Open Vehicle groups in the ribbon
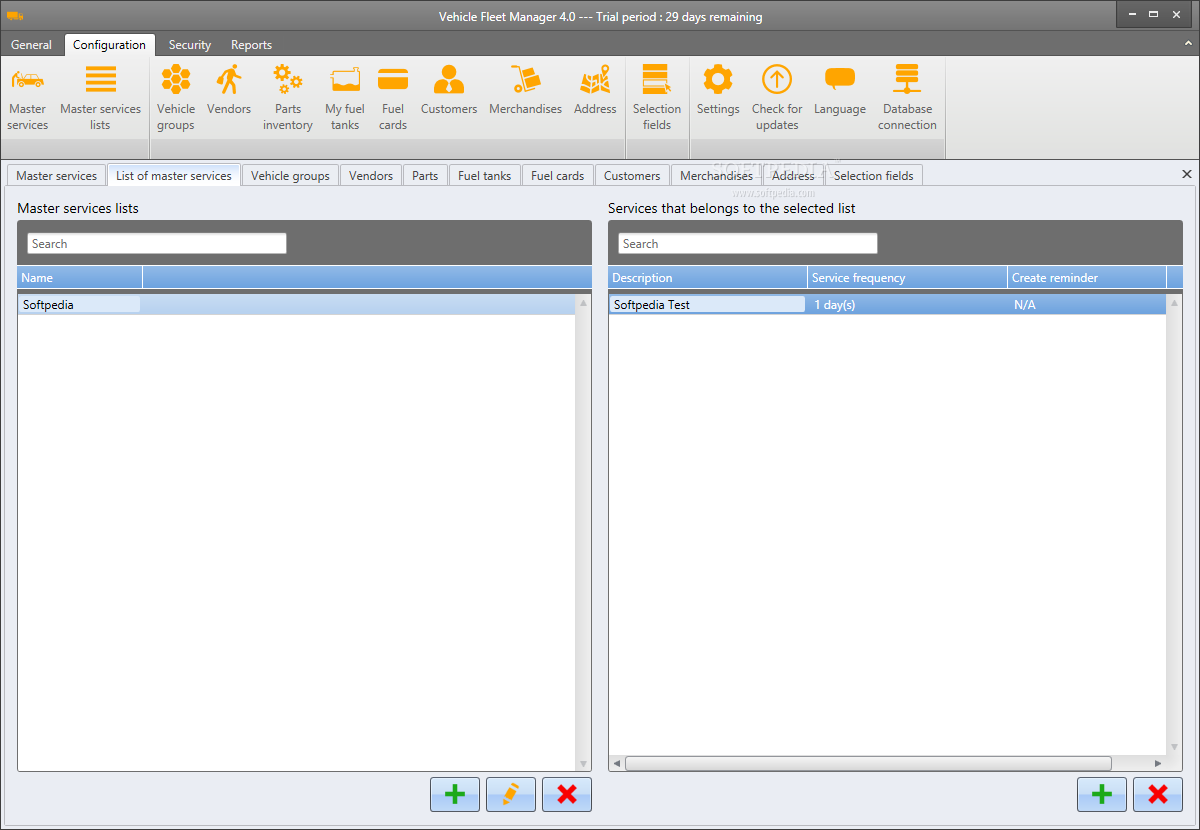The width and height of the screenshot is (1200, 830). point(176,98)
